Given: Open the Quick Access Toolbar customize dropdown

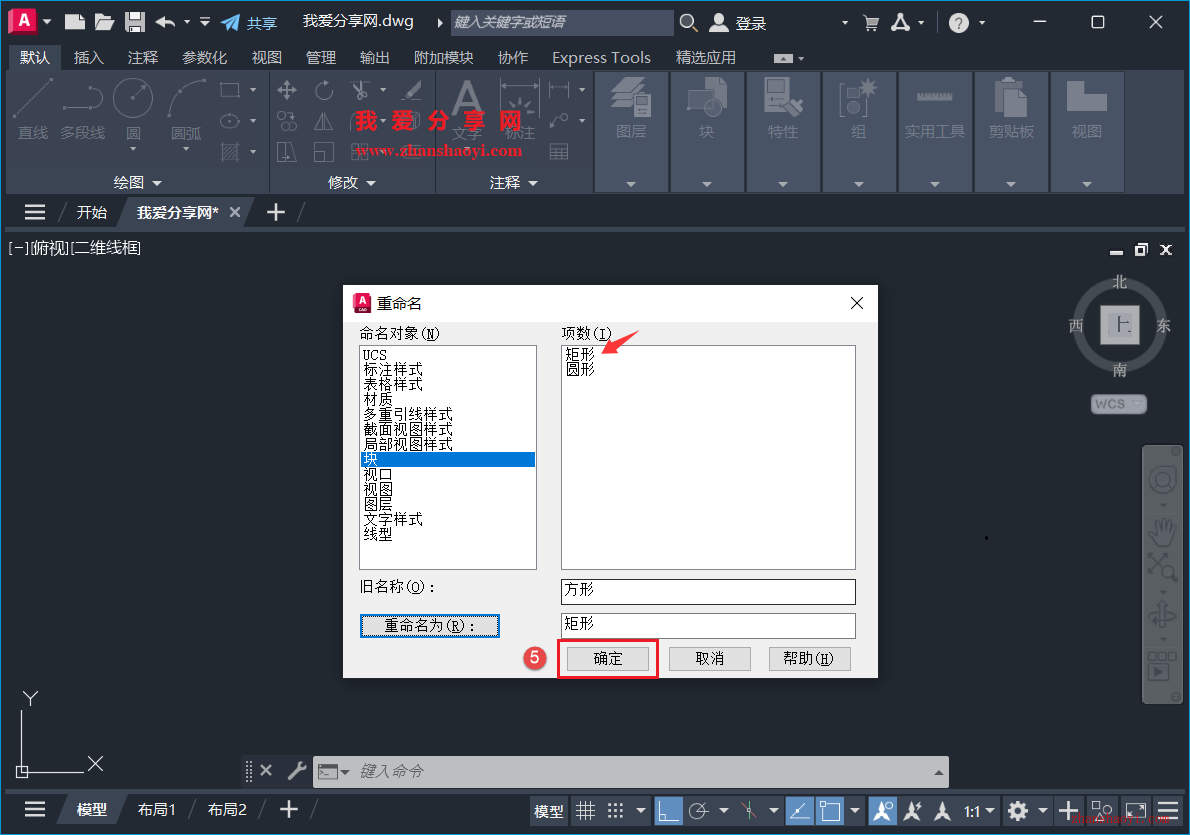Looking at the screenshot, I should [x=205, y=22].
